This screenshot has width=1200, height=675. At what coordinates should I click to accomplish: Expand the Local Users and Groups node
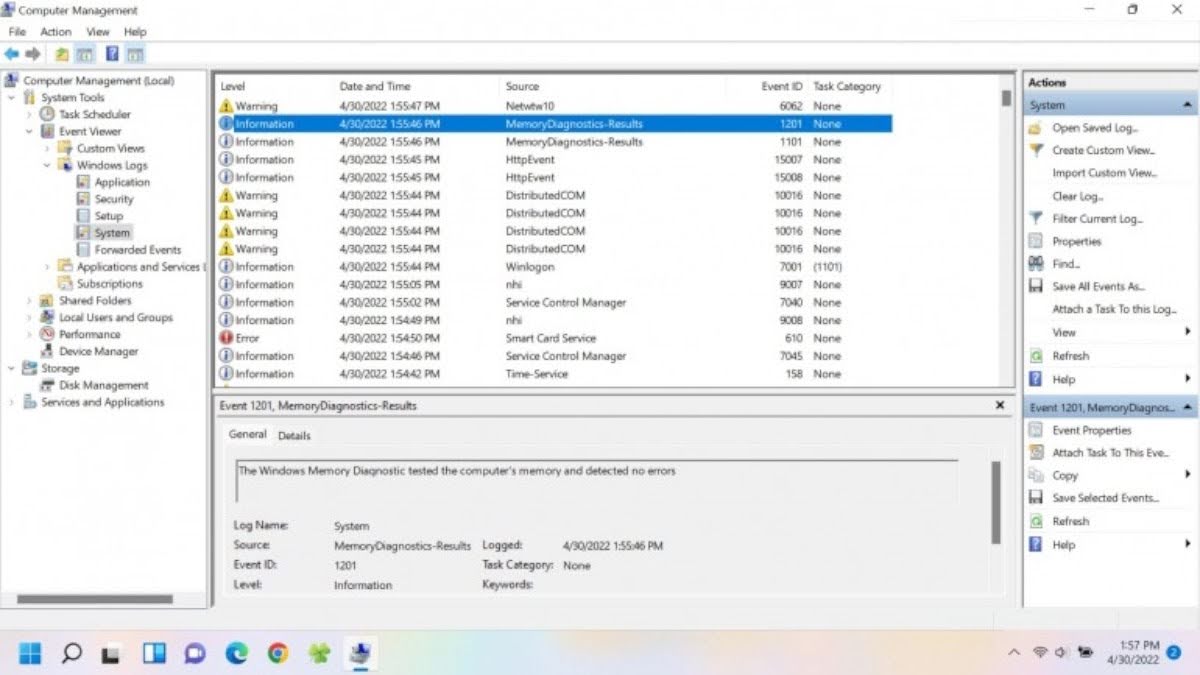pyautogui.click(x=30, y=317)
